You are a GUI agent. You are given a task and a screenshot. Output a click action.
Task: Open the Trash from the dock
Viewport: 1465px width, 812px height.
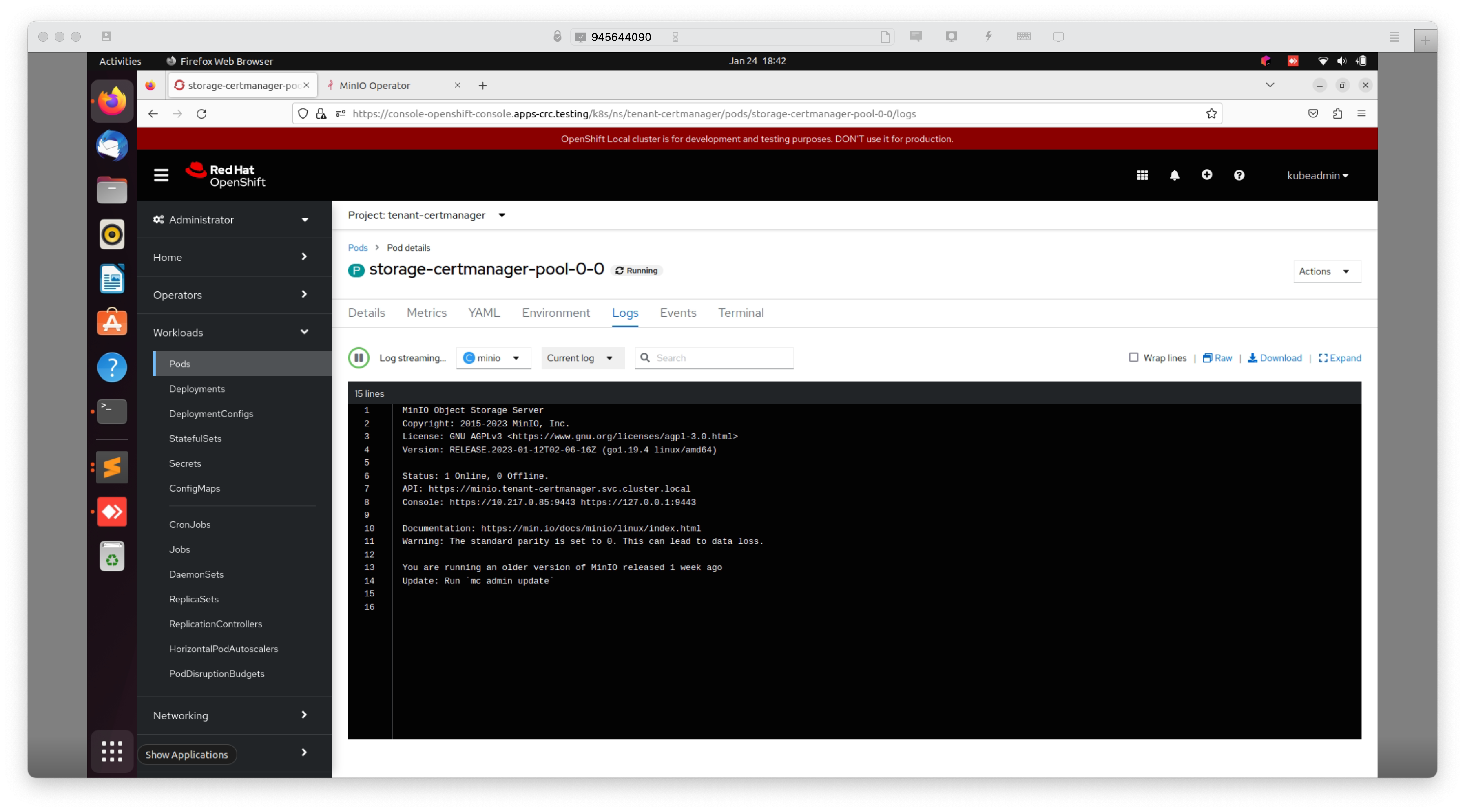112,556
